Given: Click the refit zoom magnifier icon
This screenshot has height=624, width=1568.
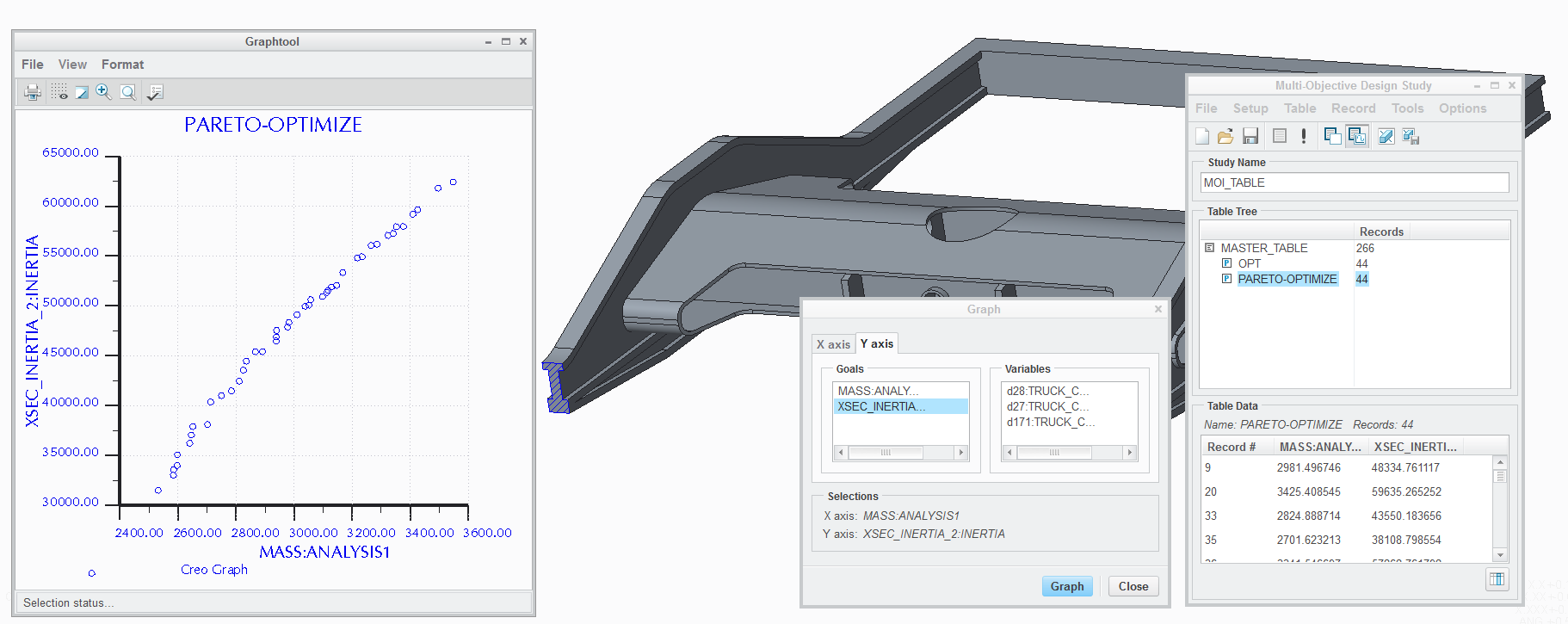Looking at the screenshot, I should click(128, 92).
